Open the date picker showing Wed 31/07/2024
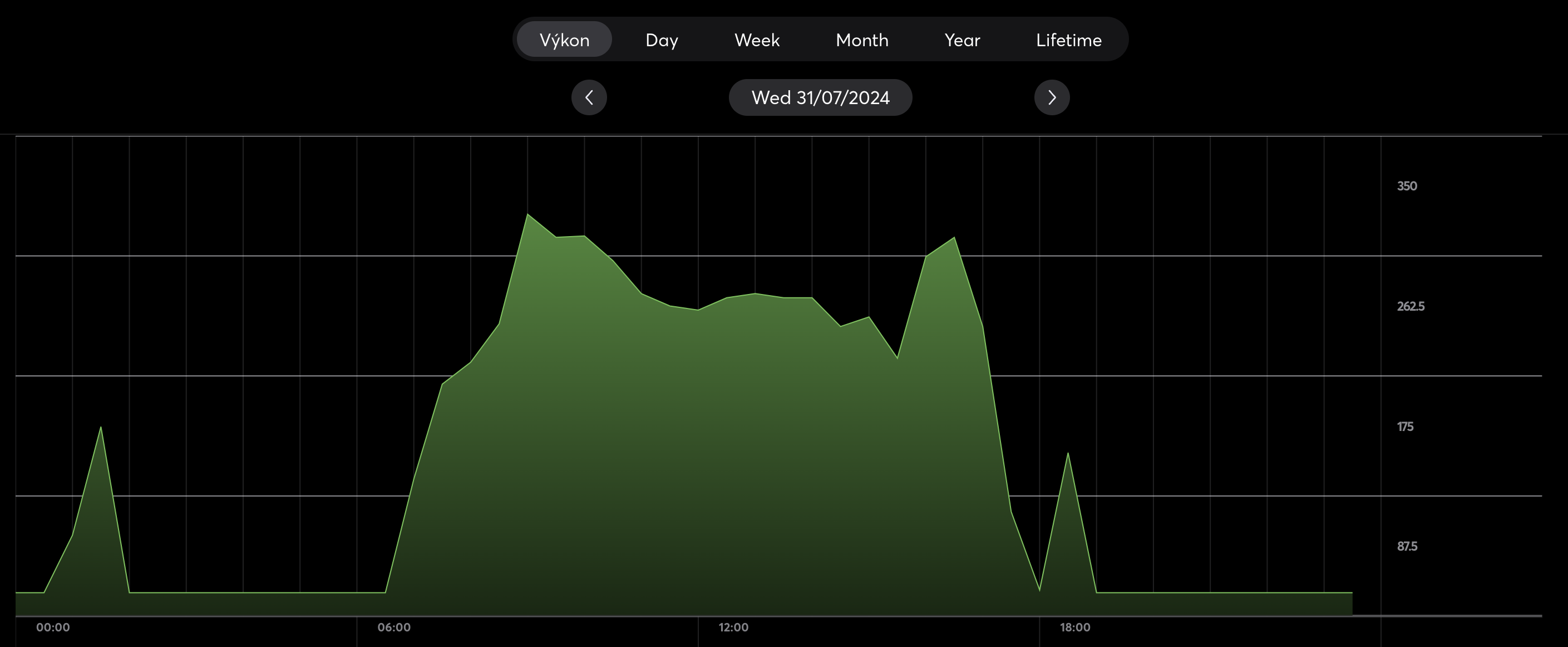 [x=821, y=97]
